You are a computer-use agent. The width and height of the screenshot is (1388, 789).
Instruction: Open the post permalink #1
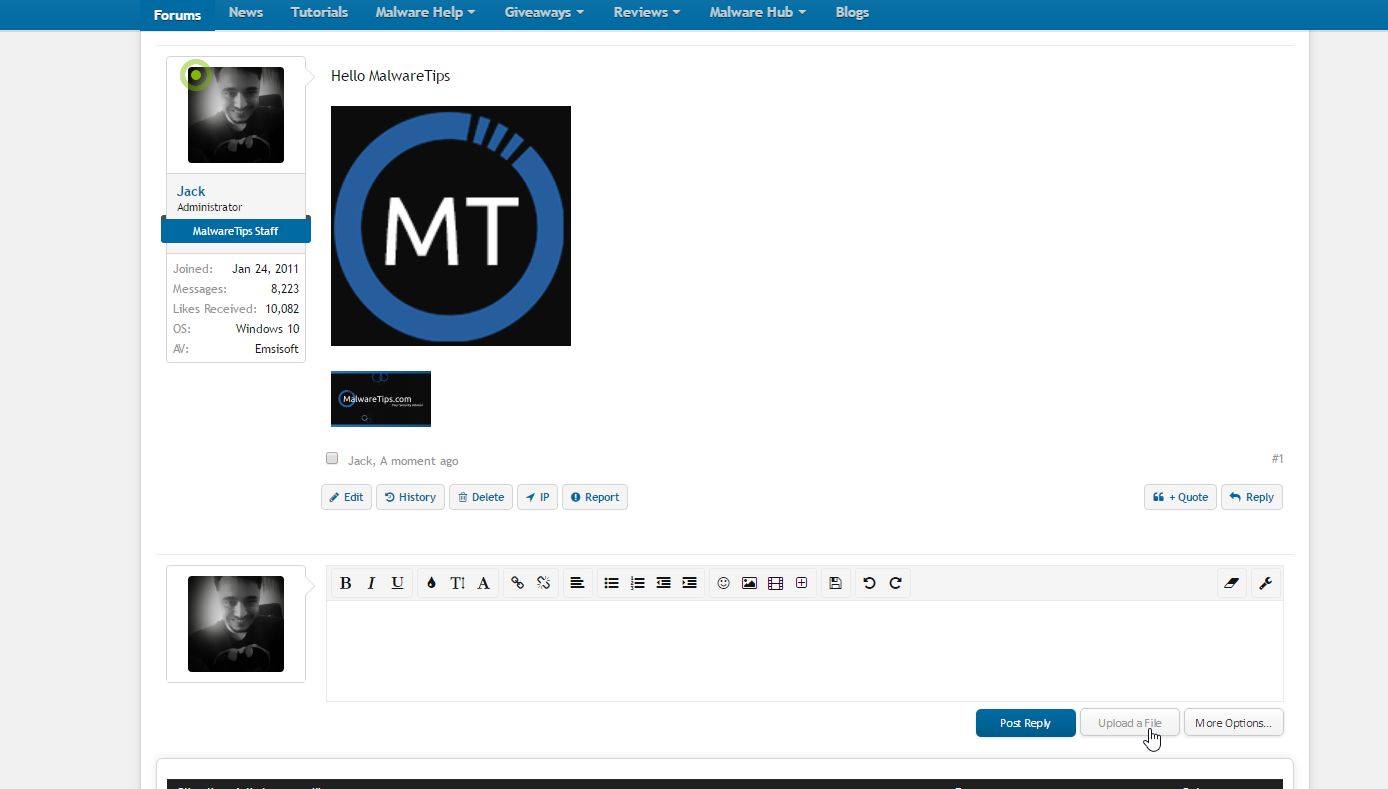[x=1277, y=458]
